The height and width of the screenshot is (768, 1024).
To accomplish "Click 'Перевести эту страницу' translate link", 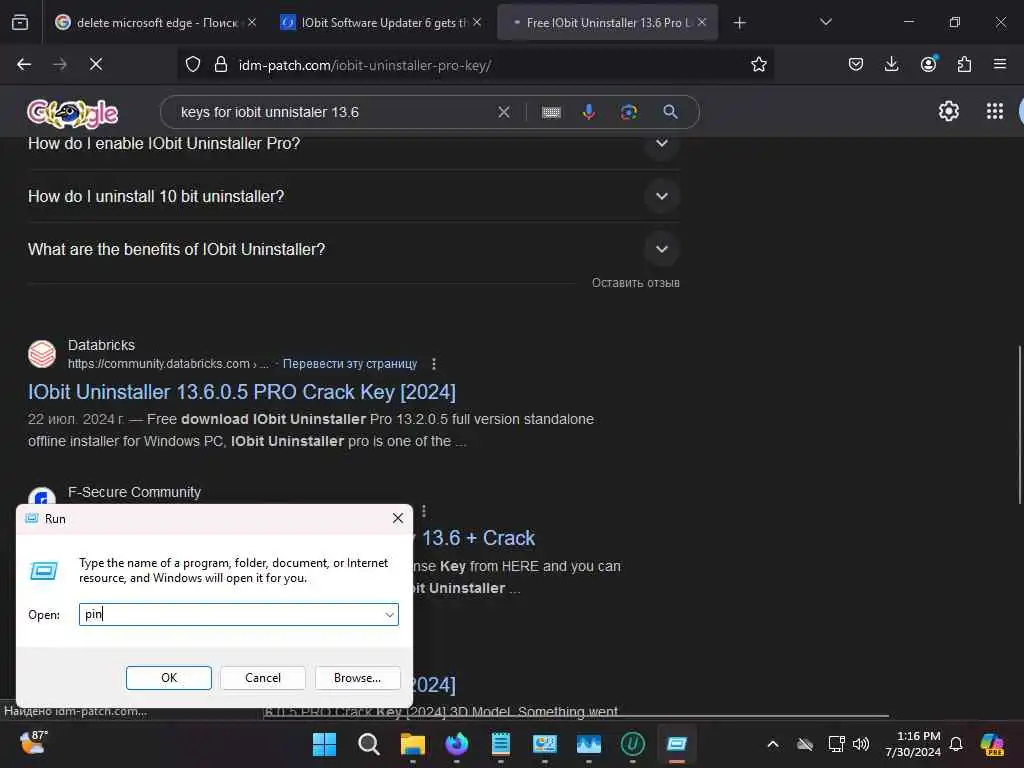I will click(349, 364).
